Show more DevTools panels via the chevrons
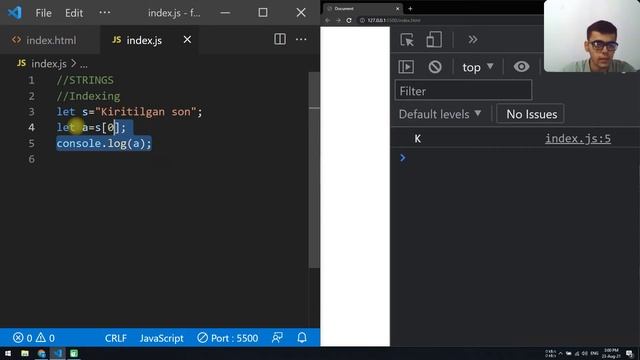Viewport: 640px width, 360px height. pyautogui.click(x=473, y=40)
